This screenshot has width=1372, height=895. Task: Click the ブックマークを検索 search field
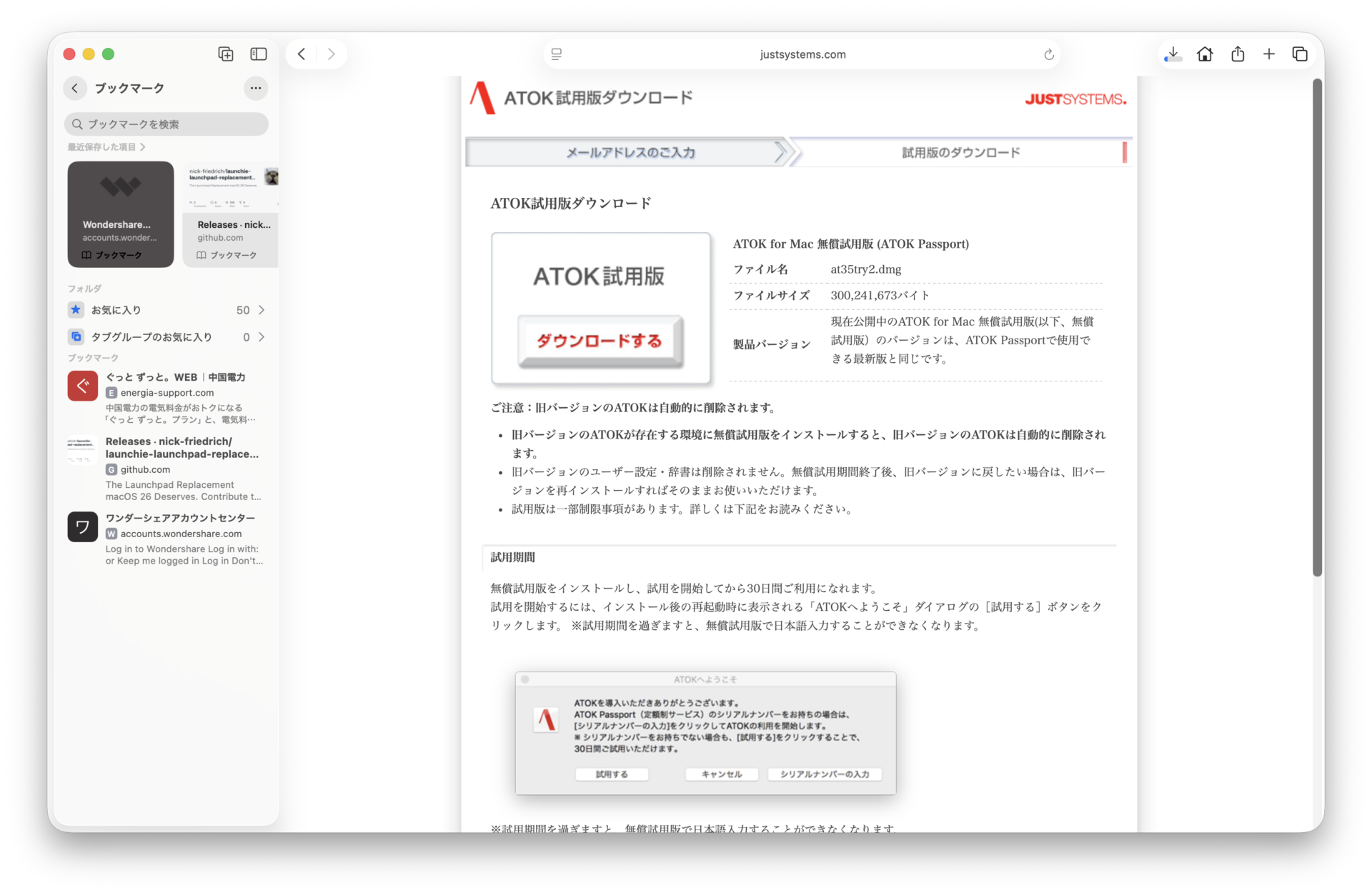(x=166, y=124)
